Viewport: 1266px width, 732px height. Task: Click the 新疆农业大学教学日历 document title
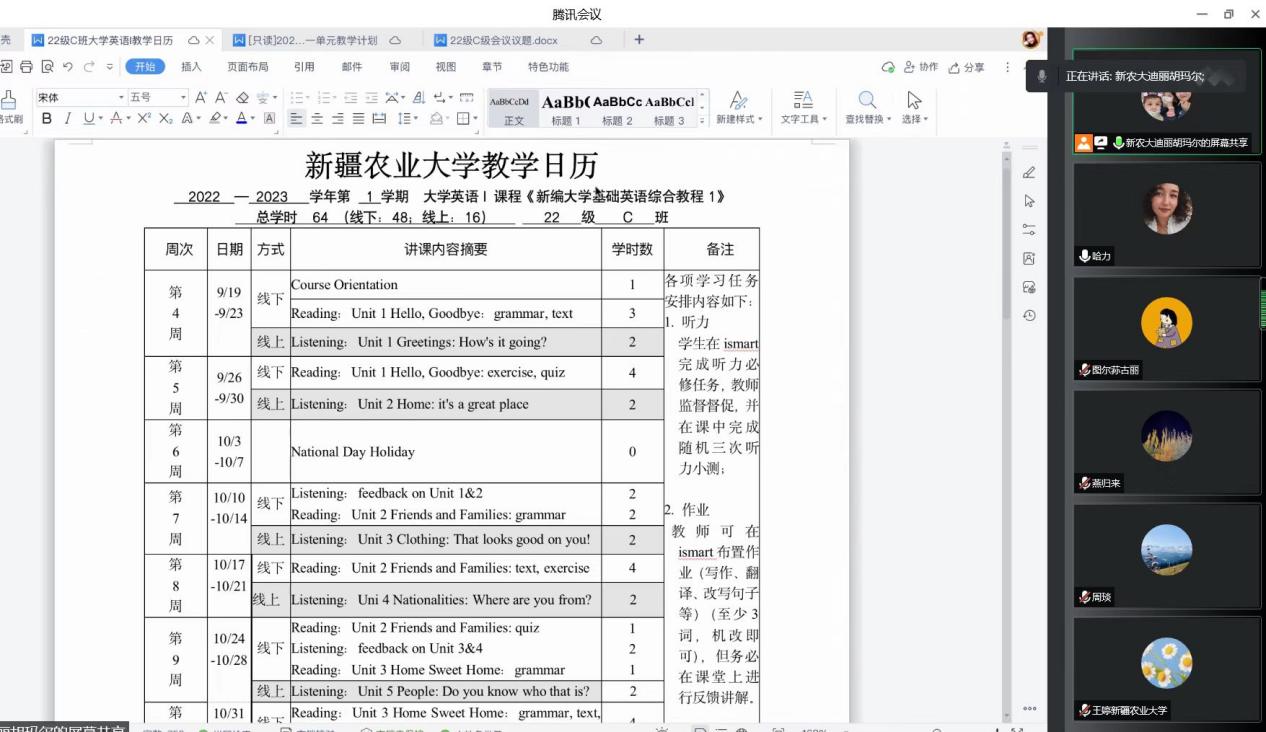[451, 166]
